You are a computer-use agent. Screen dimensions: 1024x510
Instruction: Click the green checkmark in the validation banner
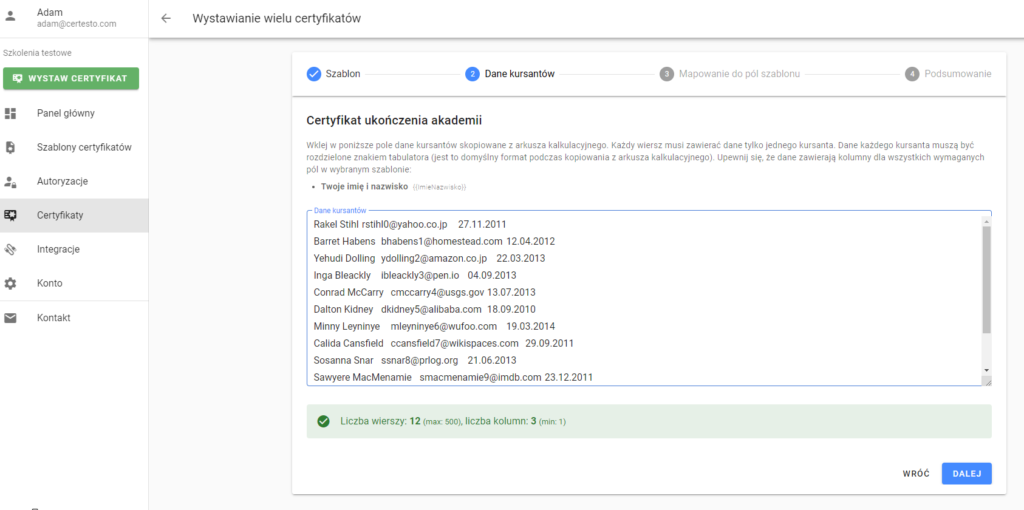point(323,421)
